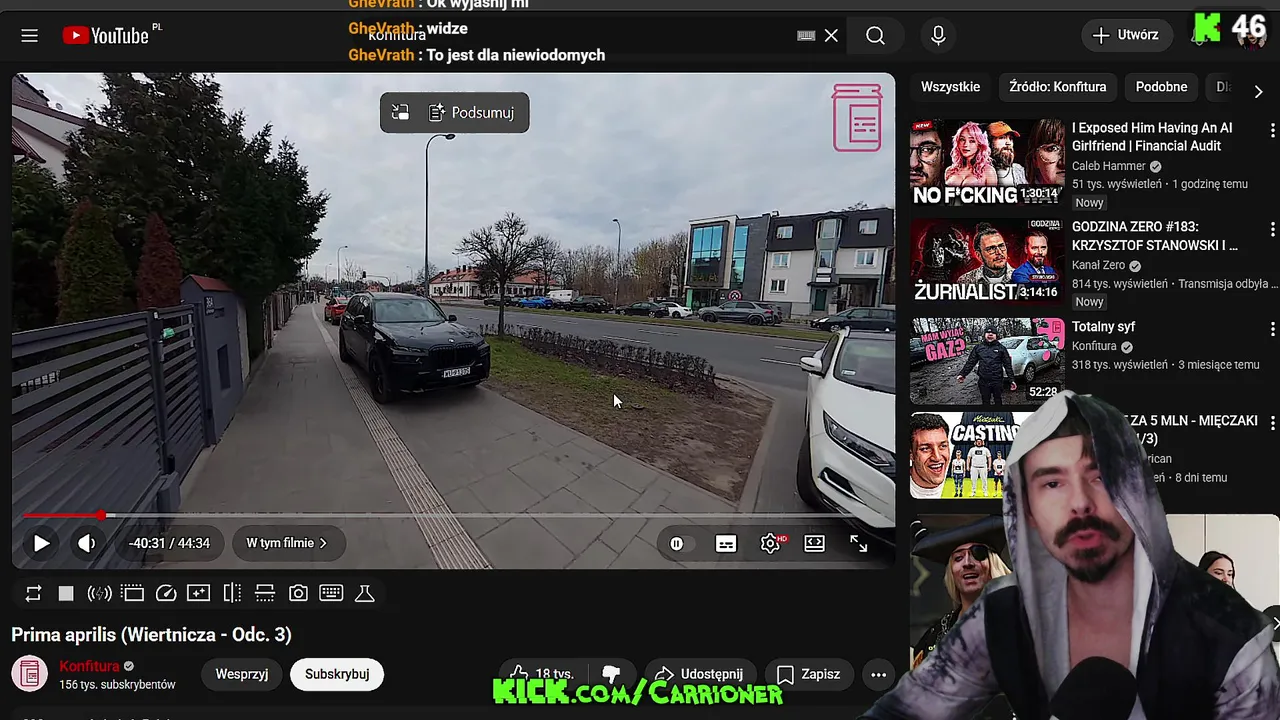Switch to theater mode
Screen dimensions: 1280x720
[815, 543]
